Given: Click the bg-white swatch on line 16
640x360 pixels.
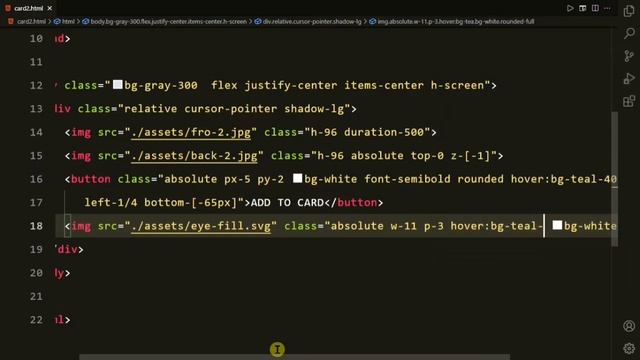Looking at the screenshot, I should (x=298, y=178).
